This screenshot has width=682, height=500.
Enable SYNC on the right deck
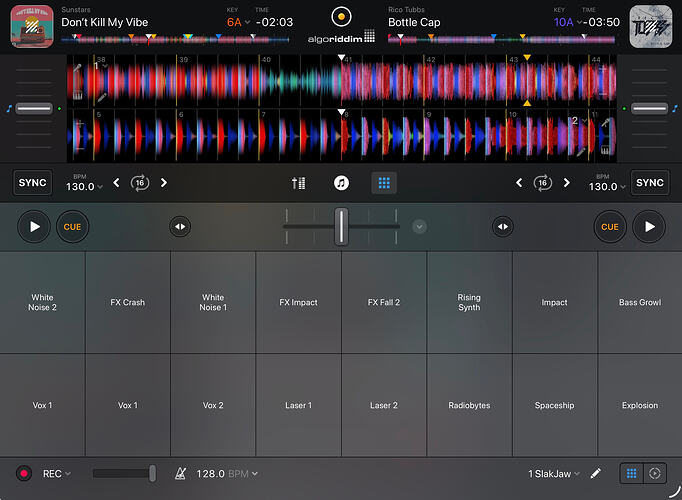[x=650, y=183]
